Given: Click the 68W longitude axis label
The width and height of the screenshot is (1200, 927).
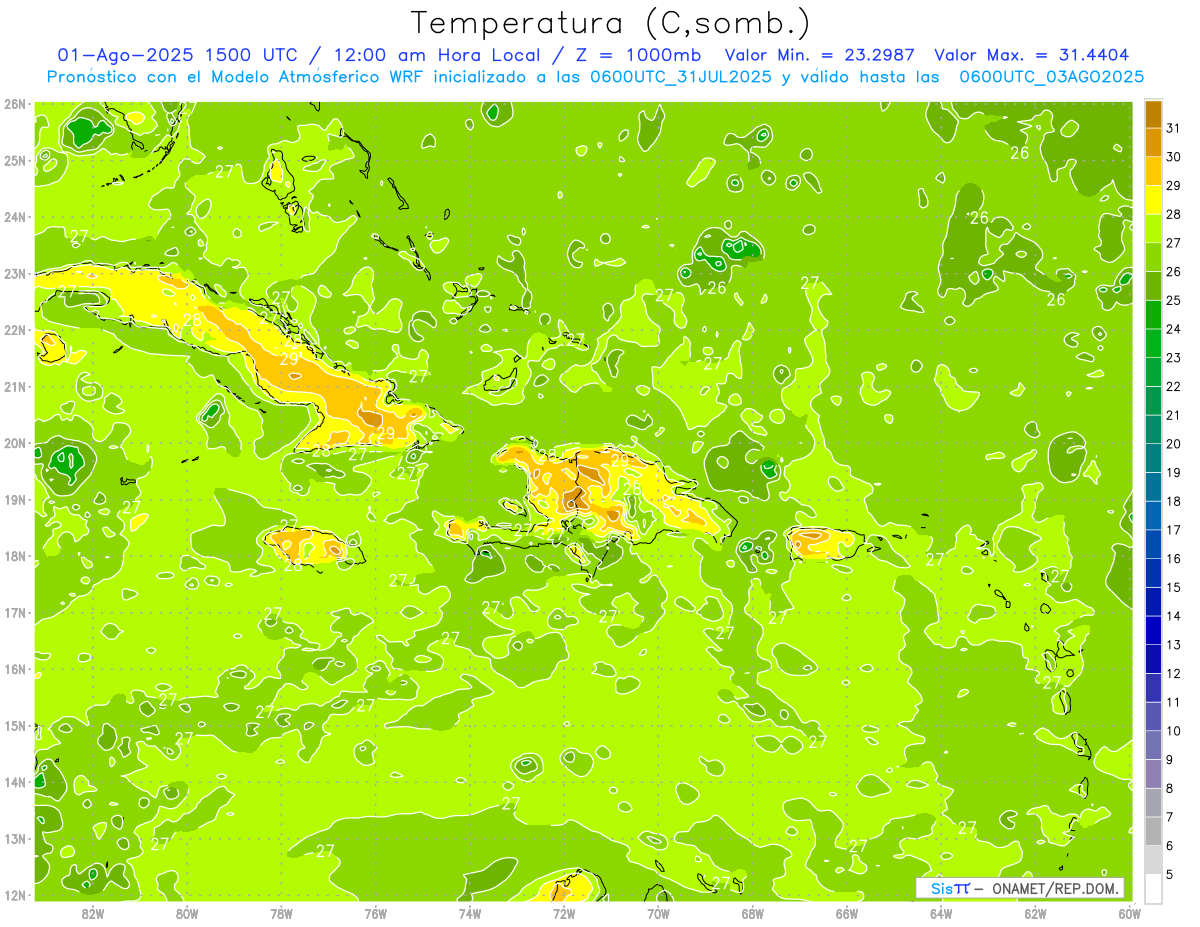Looking at the screenshot, I should click(753, 913).
